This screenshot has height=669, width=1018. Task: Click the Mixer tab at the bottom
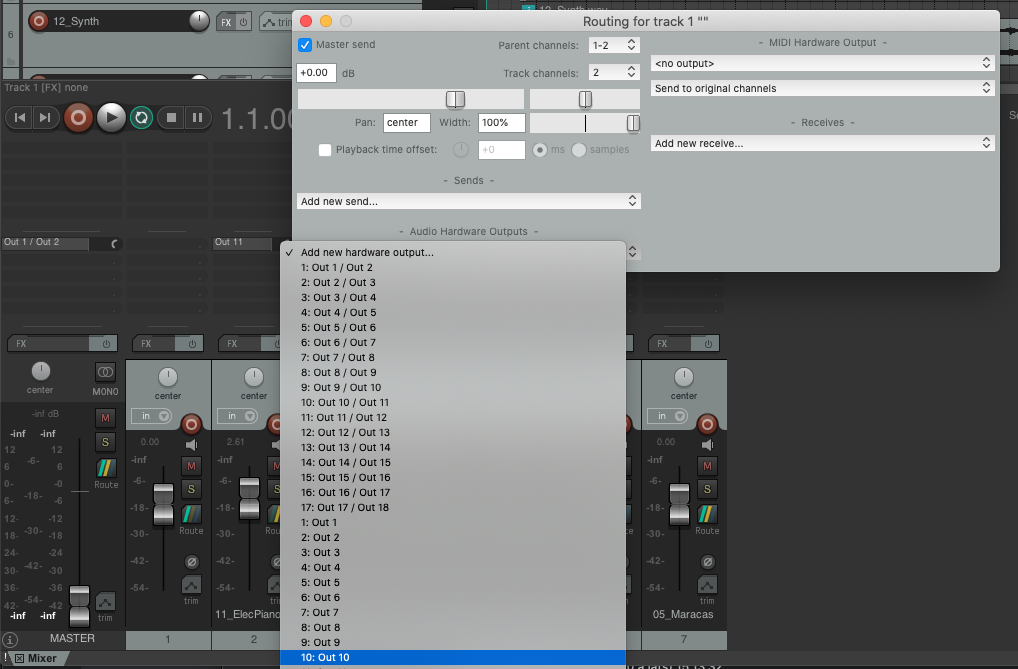(x=37, y=659)
